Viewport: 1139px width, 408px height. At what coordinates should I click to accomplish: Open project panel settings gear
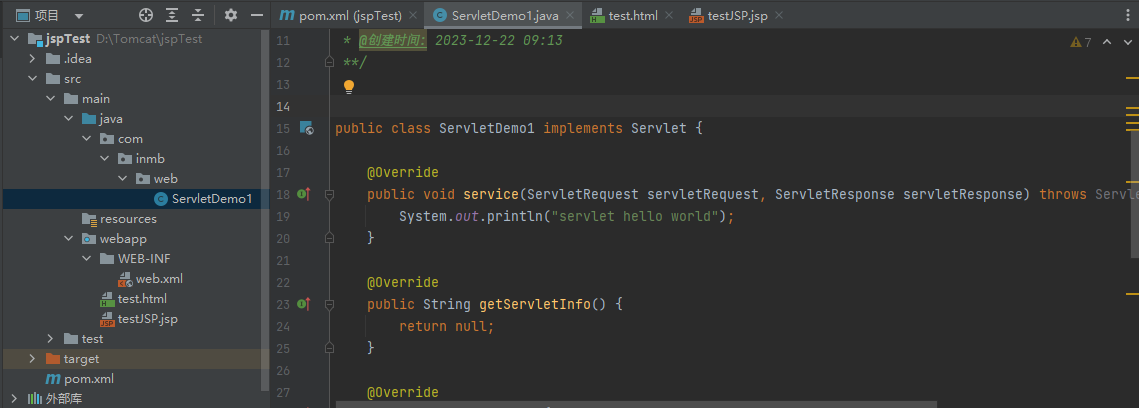tap(231, 15)
